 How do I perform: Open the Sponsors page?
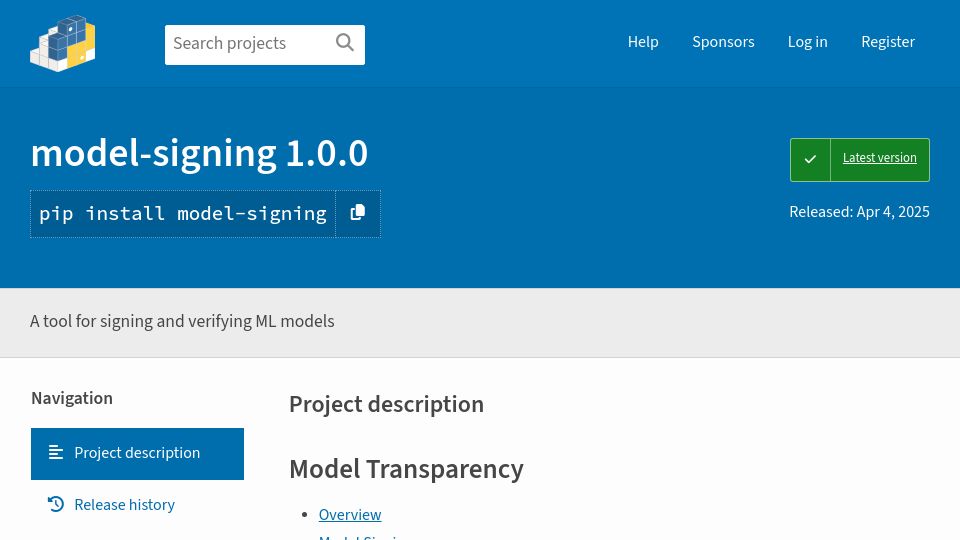tap(723, 42)
